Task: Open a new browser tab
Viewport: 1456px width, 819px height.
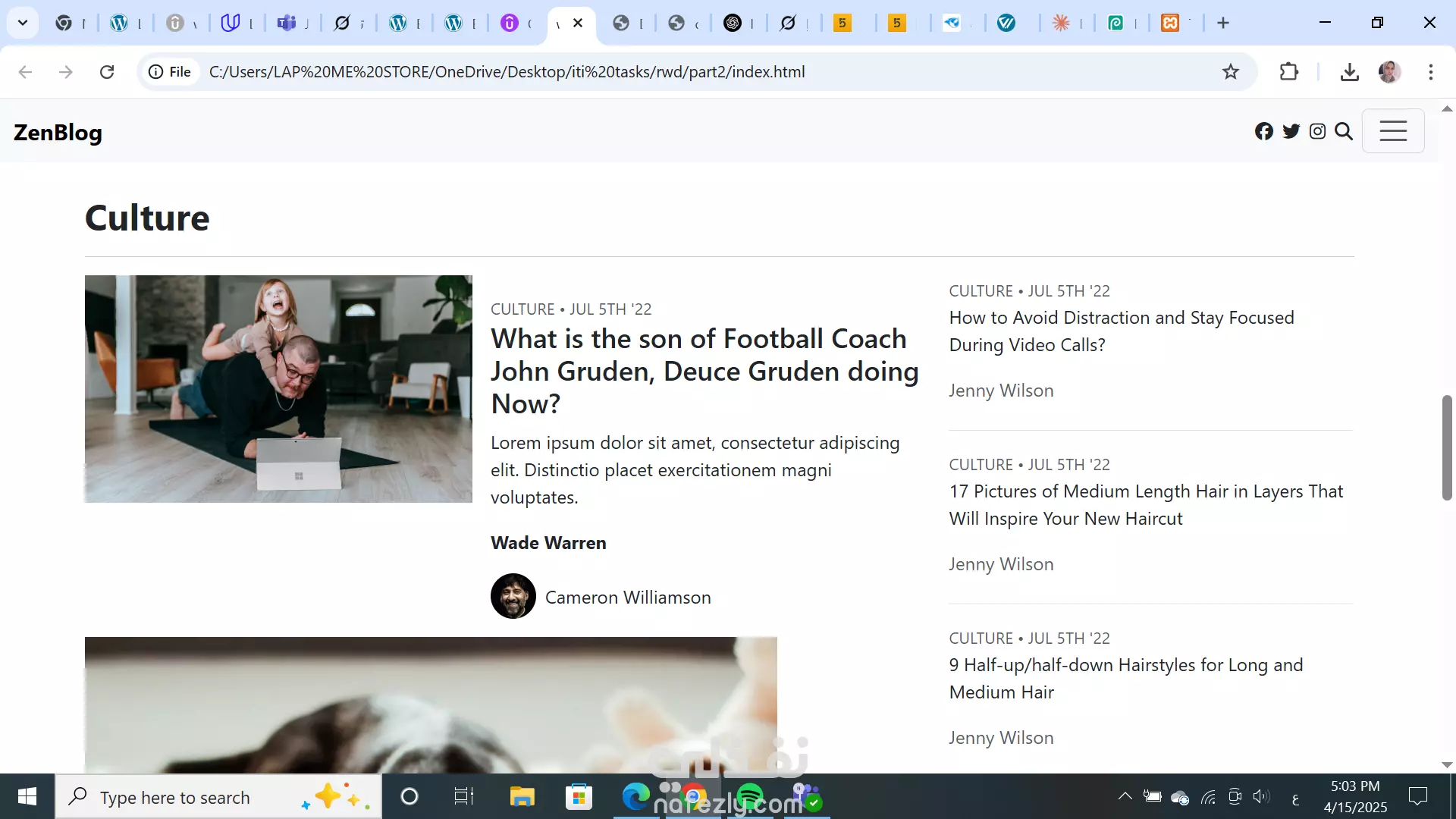Action: 1222,23
